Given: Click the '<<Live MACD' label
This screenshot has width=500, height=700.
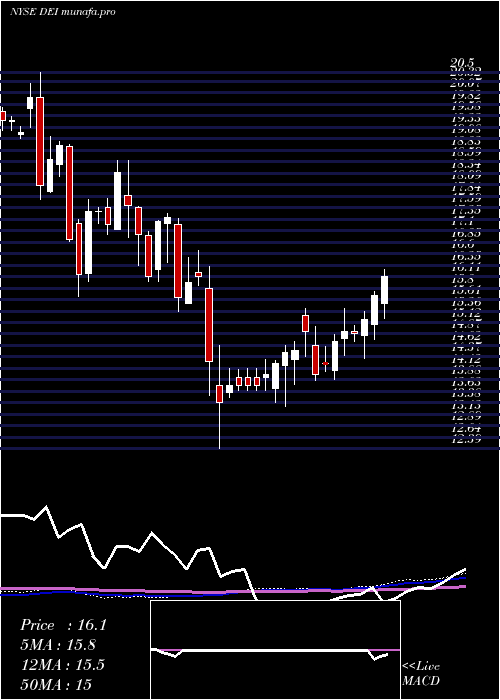Looking at the screenshot, I should [421, 673].
